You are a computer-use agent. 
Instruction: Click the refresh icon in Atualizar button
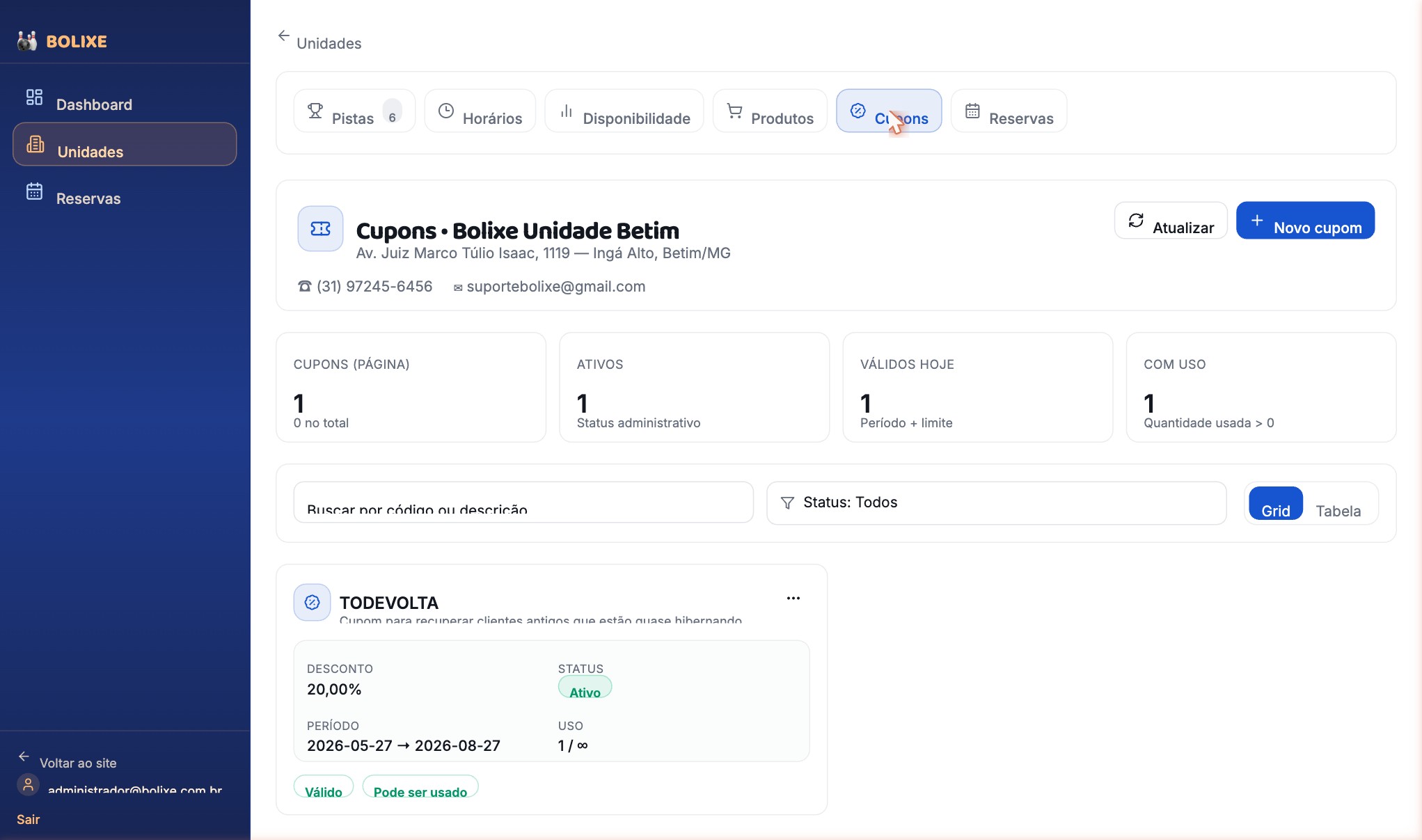point(1136,220)
